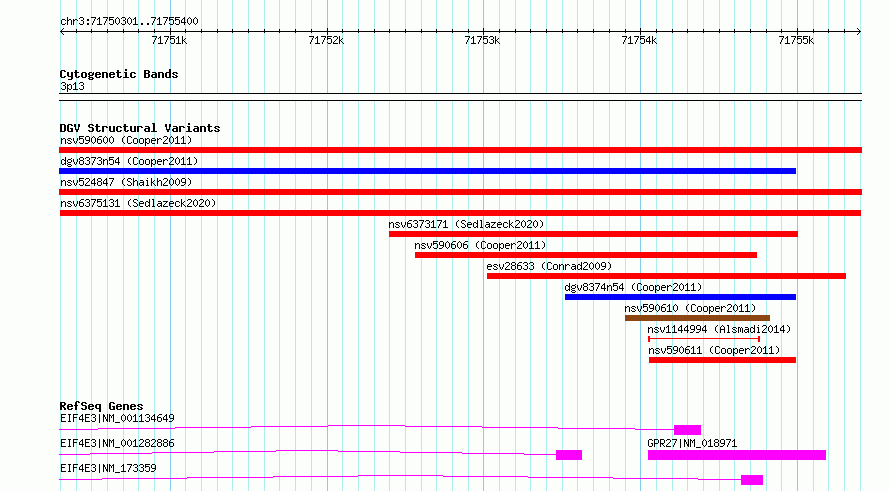The width and height of the screenshot is (890, 491).
Task: Click the GPR27 magenta exon block
Action: (737, 455)
